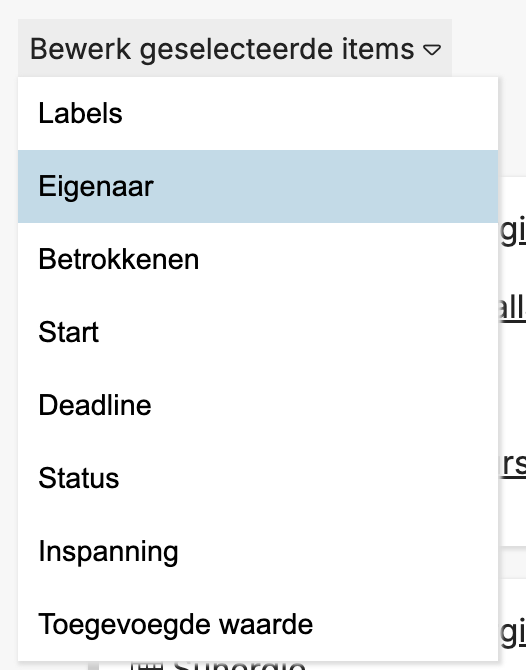Viewport: 526px width, 670px height.
Task: Open the cut-off link beside the Status row
Action: click(x=513, y=464)
